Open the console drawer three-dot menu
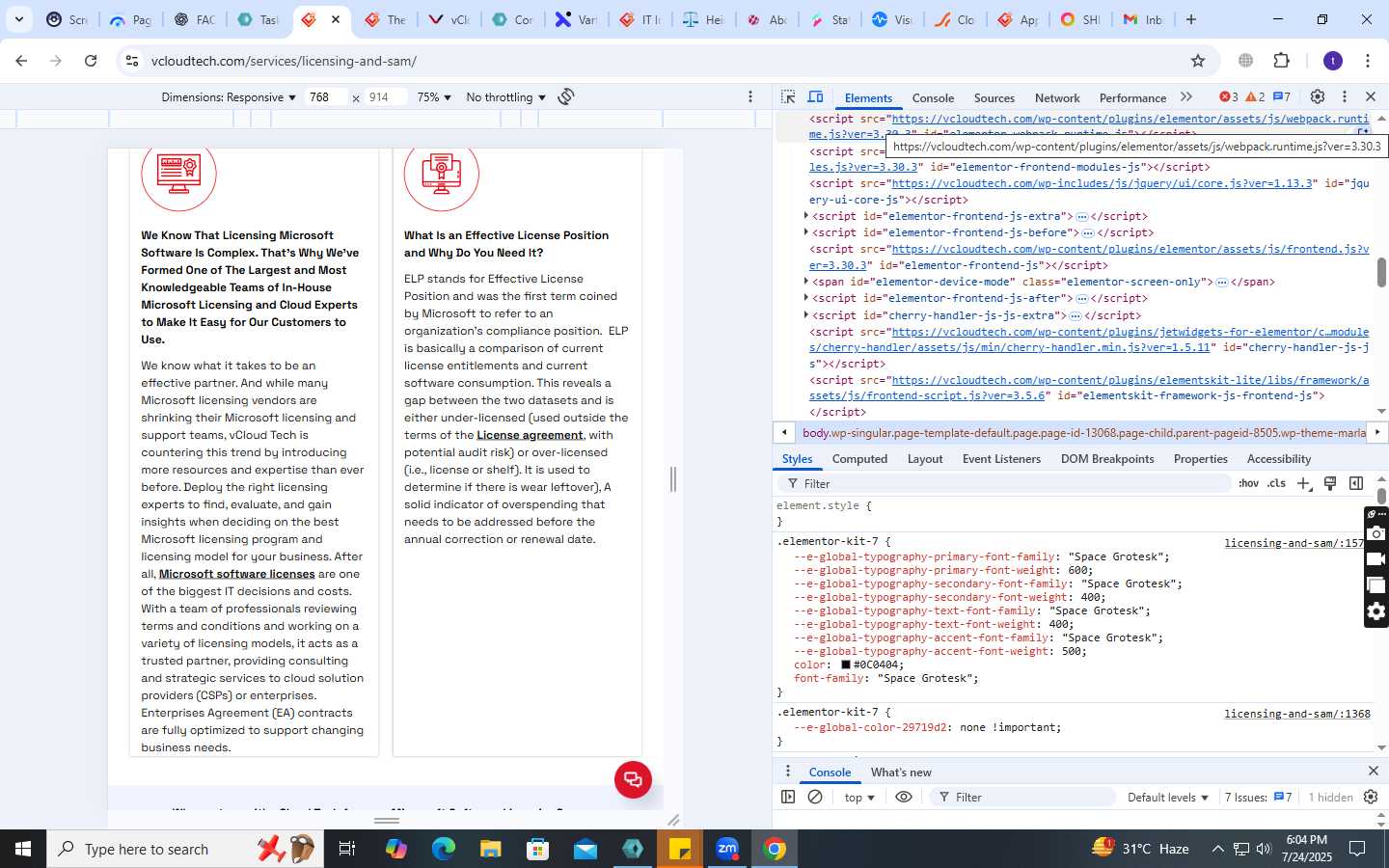This screenshot has width=1389, height=868. point(787,772)
